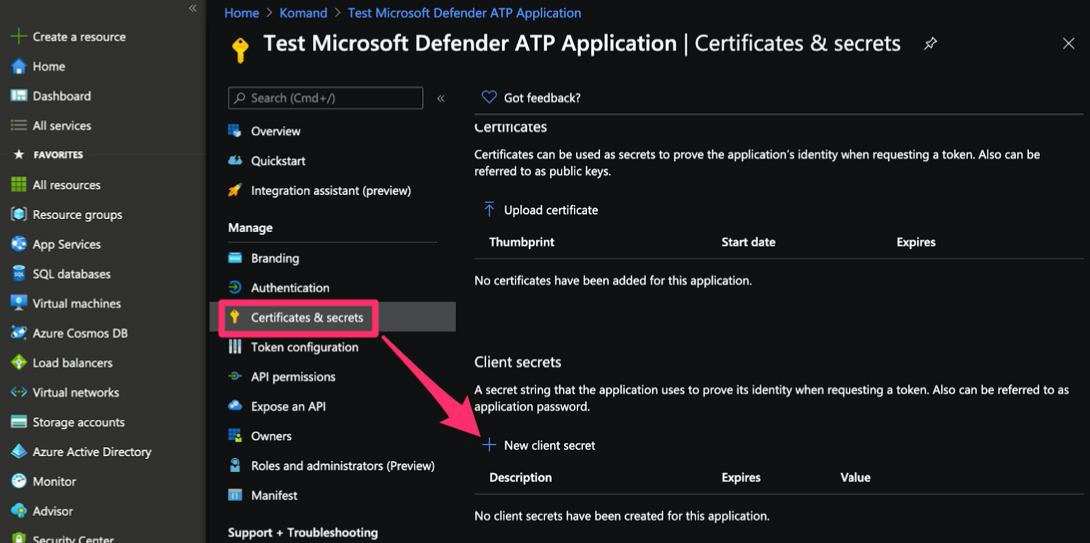1090x543 pixels.
Task: Click the Monitor gauge icon
Action: coord(19,481)
